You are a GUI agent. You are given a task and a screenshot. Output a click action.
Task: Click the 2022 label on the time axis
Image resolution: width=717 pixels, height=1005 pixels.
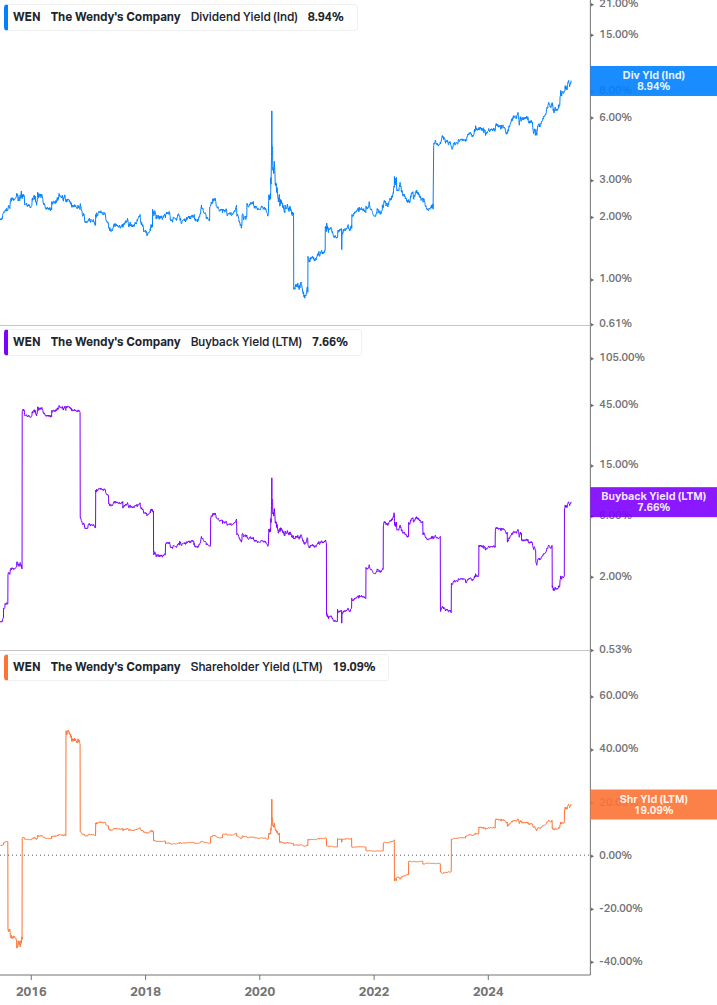374,992
